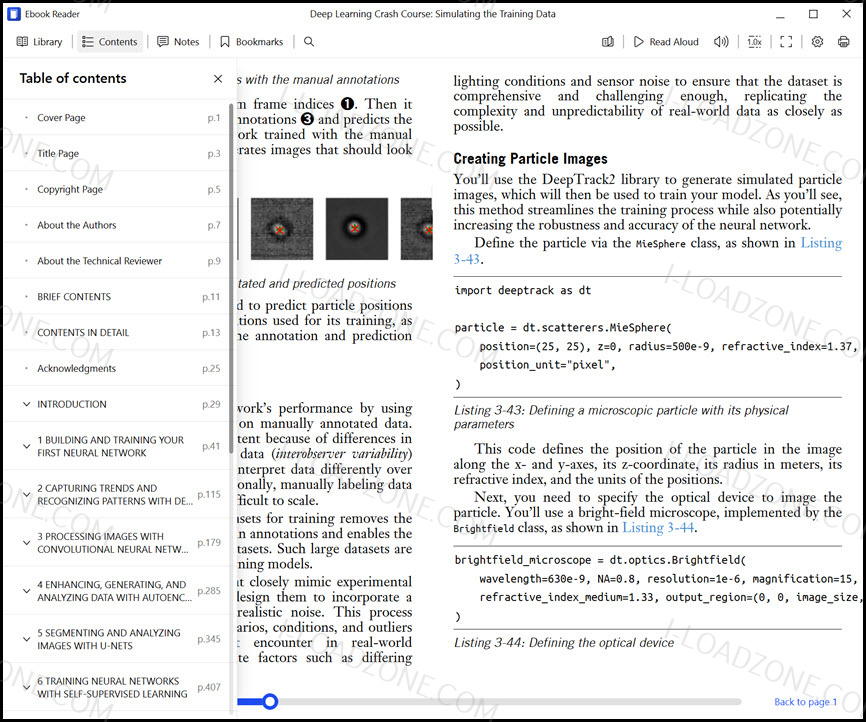Click the search magnifier icon

click(309, 42)
